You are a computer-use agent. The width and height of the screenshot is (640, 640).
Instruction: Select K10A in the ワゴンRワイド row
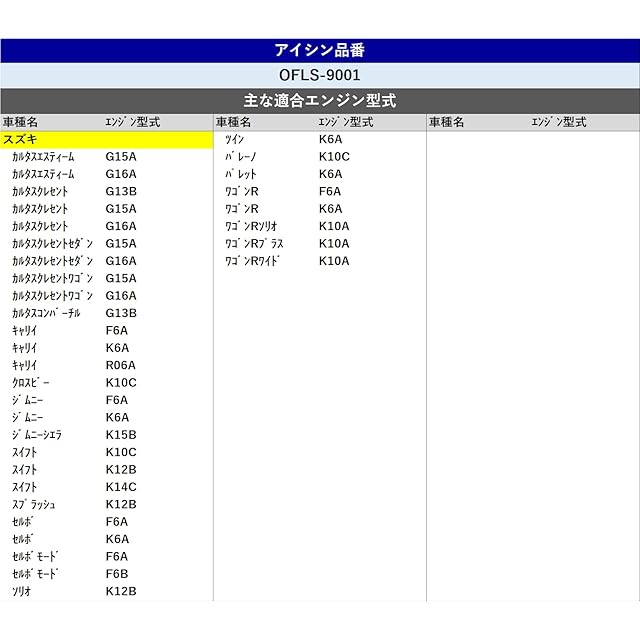pyautogui.click(x=334, y=261)
